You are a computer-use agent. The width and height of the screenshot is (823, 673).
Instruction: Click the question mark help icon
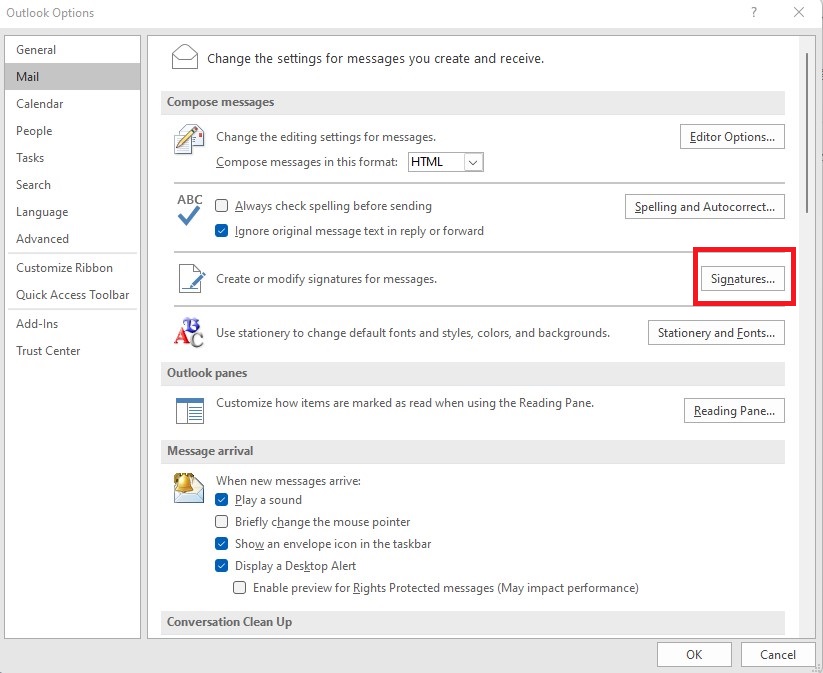click(x=753, y=13)
